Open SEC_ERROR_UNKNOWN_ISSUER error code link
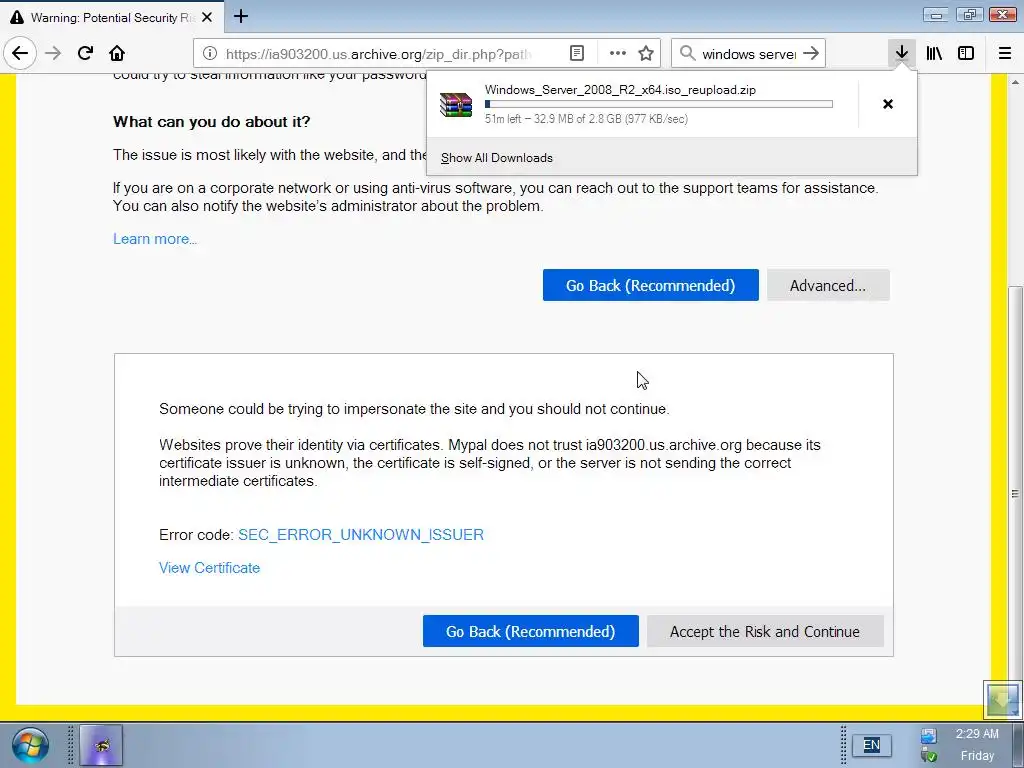Viewport: 1024px width, 768px height. (x=360, y=535)
